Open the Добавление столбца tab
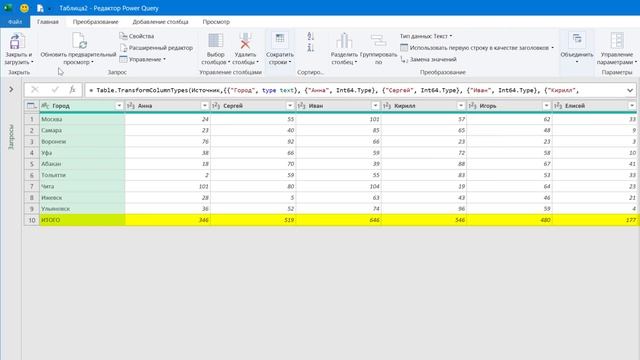 [160, 22]
